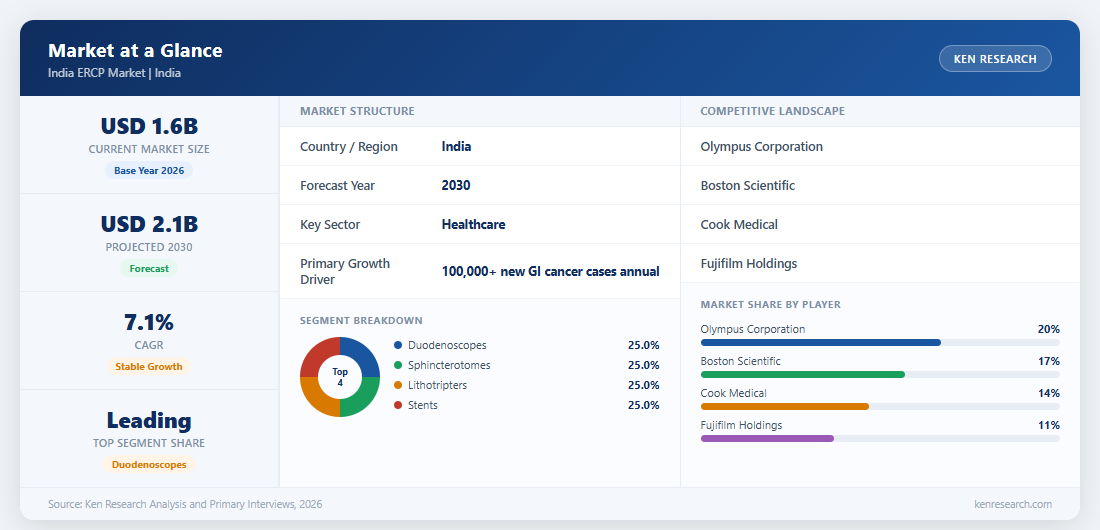Click the KEN RESEARCH badge button

pos(995,59)
